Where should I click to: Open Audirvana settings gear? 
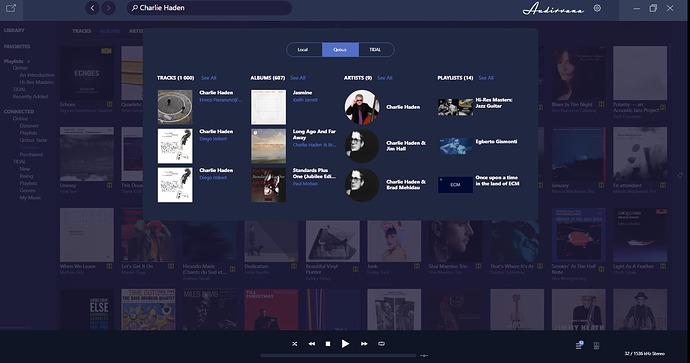(x=597, y=8)
